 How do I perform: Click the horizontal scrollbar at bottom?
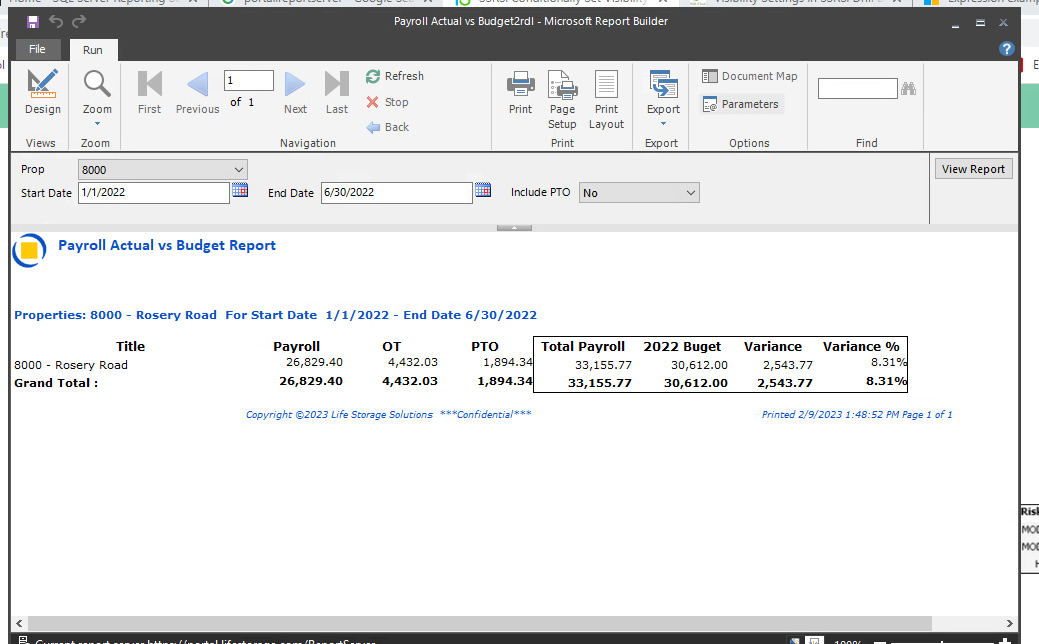480,623
